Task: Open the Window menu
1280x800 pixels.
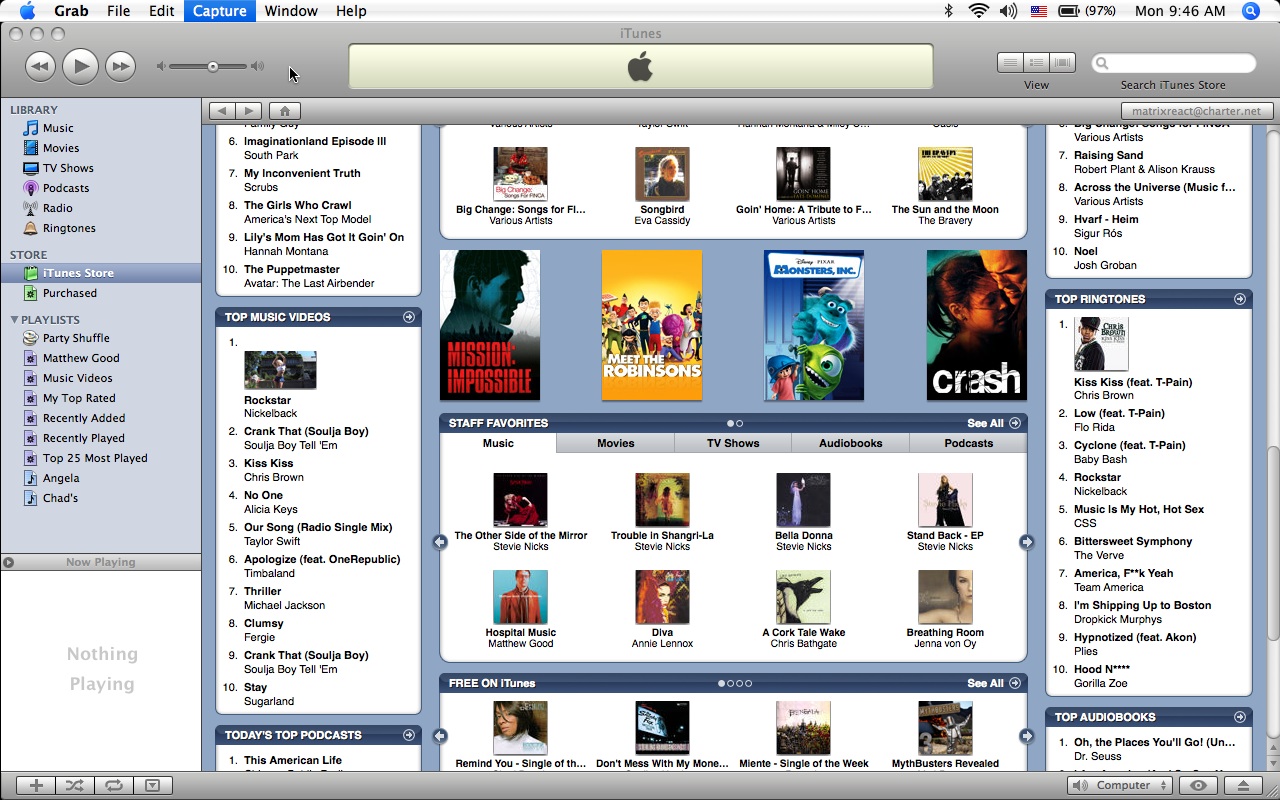Action: 291,11
